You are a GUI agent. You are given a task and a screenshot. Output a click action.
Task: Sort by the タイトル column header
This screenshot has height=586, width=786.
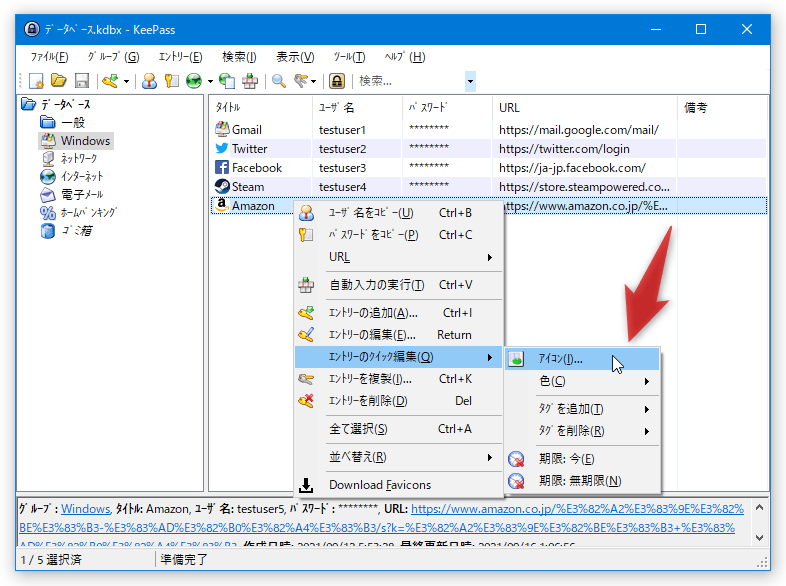click(261, 107)
